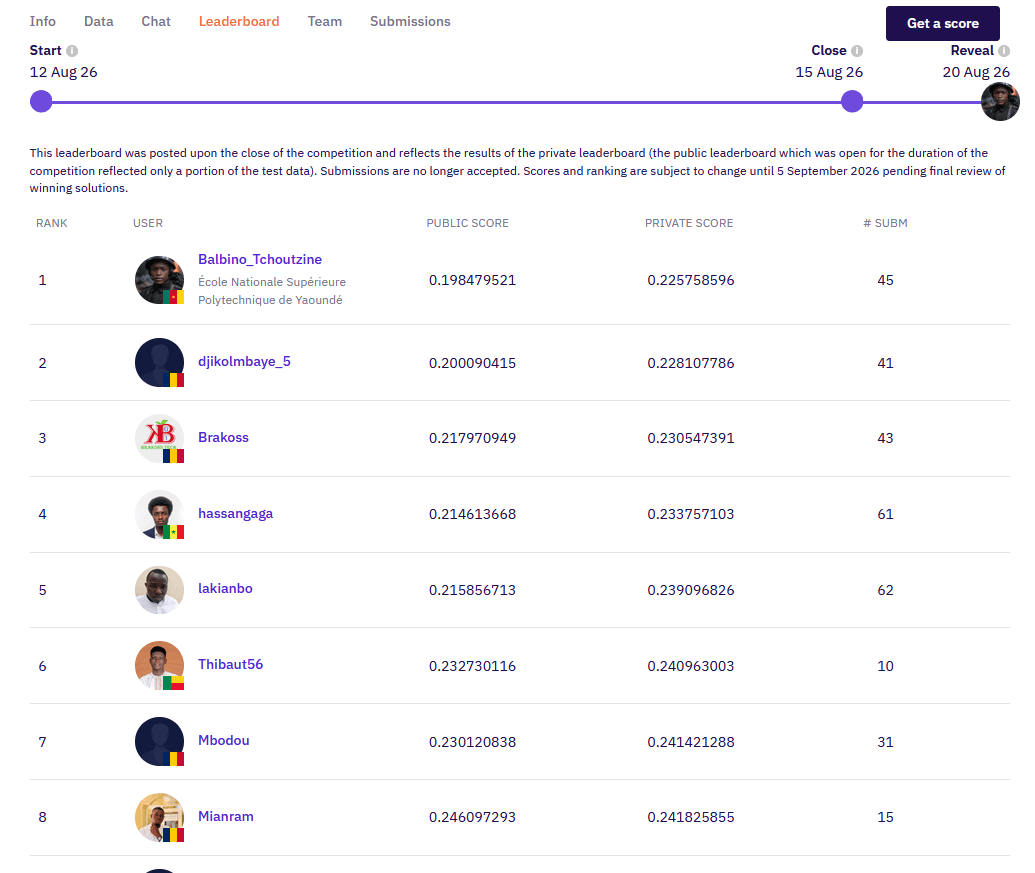Click public score 0.246097293
Viewport: 1035px width, 873px height.
coord(472,817)
